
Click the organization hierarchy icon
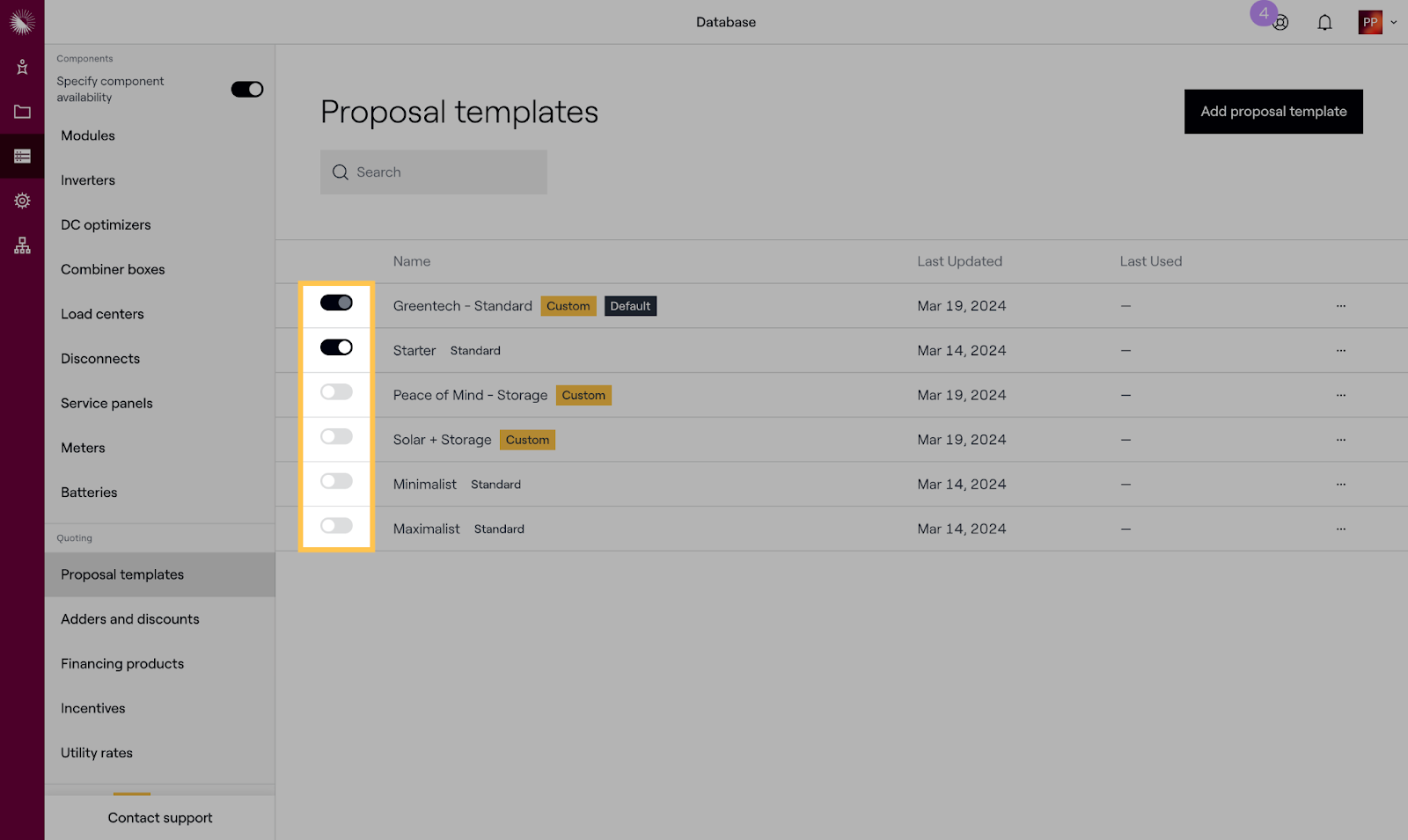click(22, 245)
